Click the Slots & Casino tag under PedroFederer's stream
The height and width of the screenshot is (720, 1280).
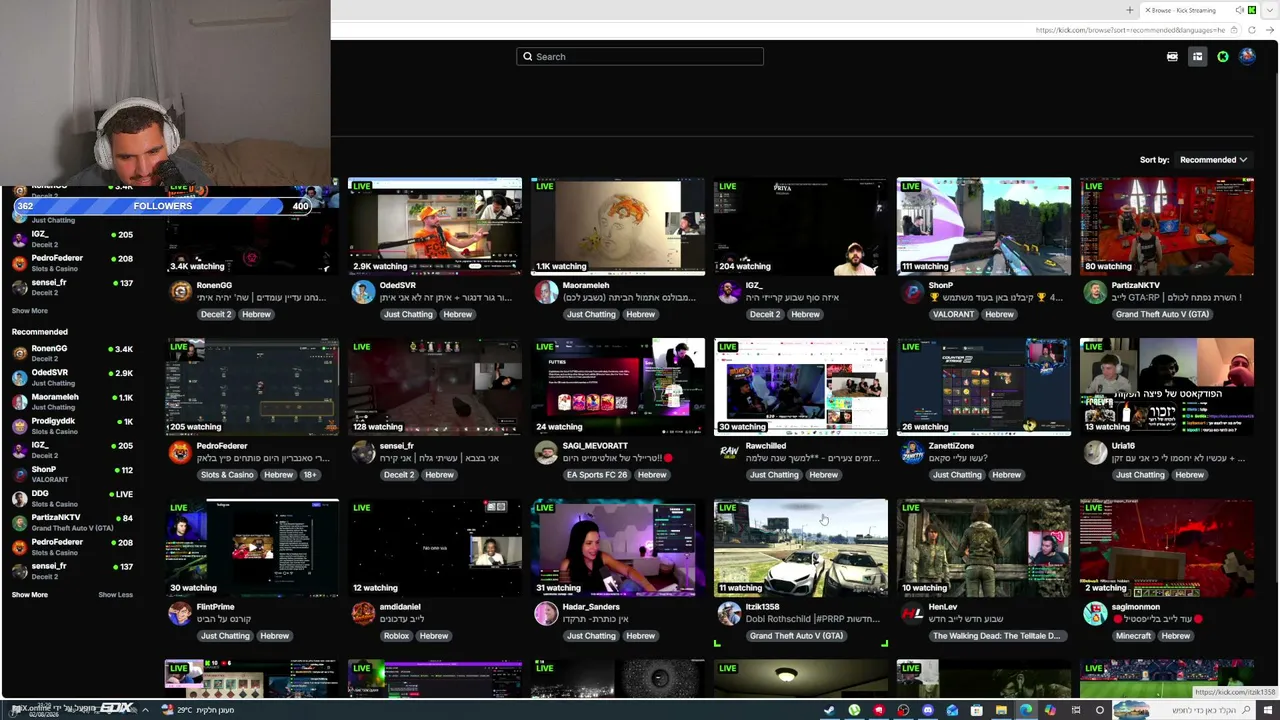pyautogui.click(x=227, y=475)
